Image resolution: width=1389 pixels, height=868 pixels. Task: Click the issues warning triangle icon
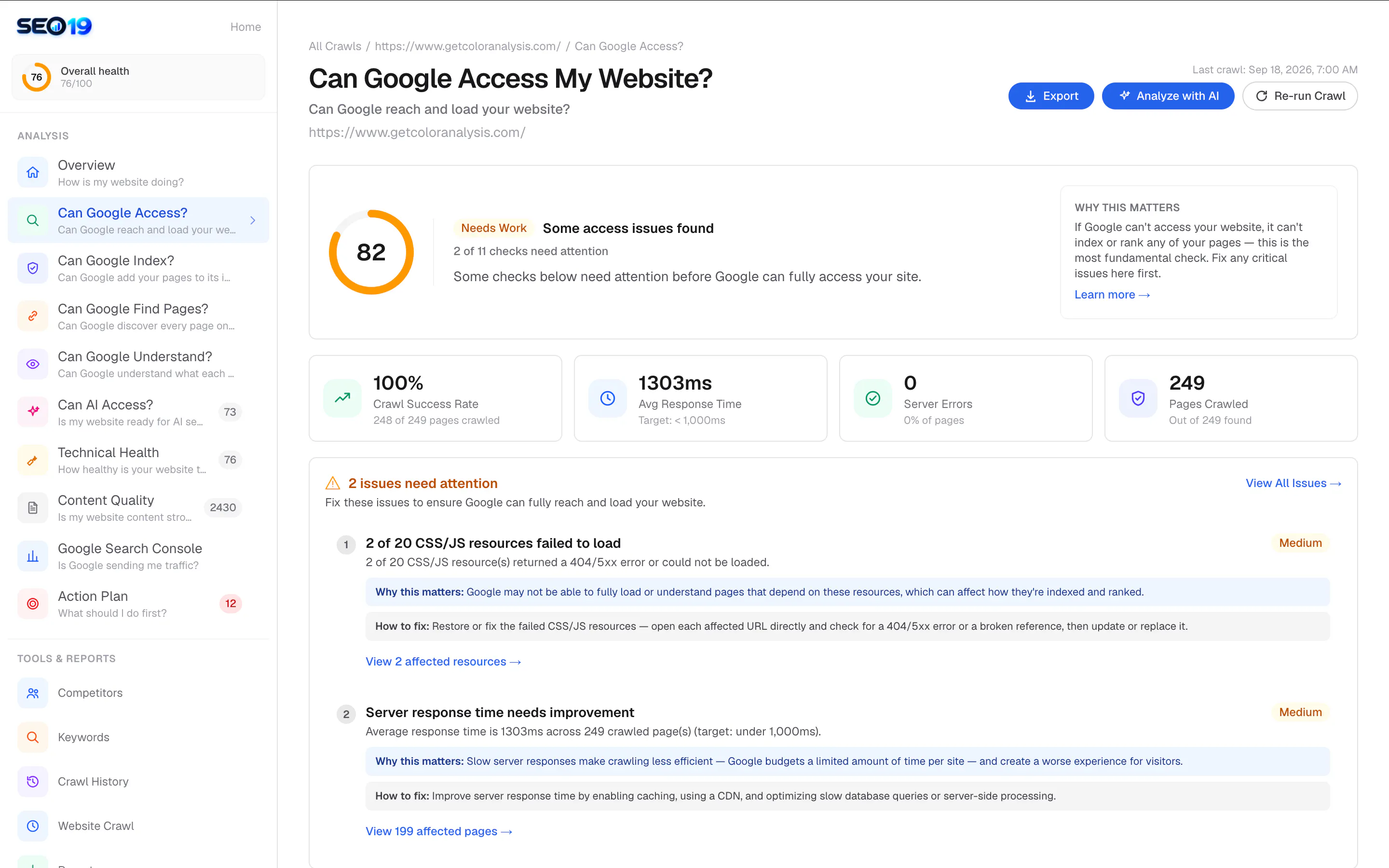(333, 483)
